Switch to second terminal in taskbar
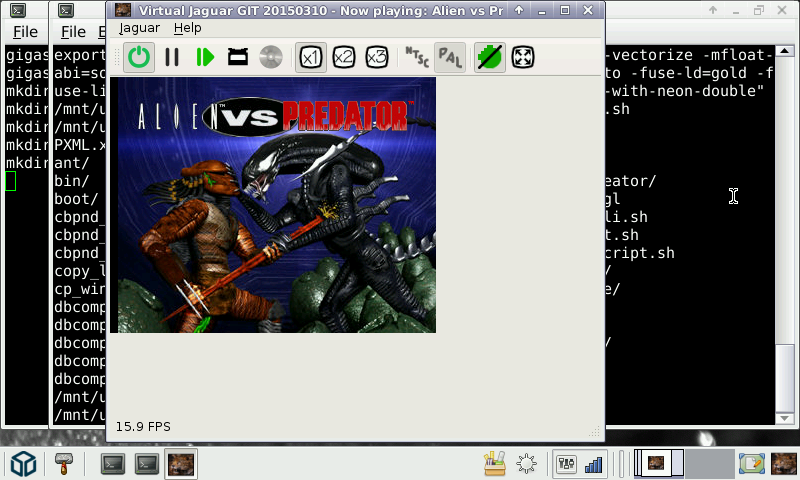This screenshot has height=480, width=800. click(x=147, y=464)
